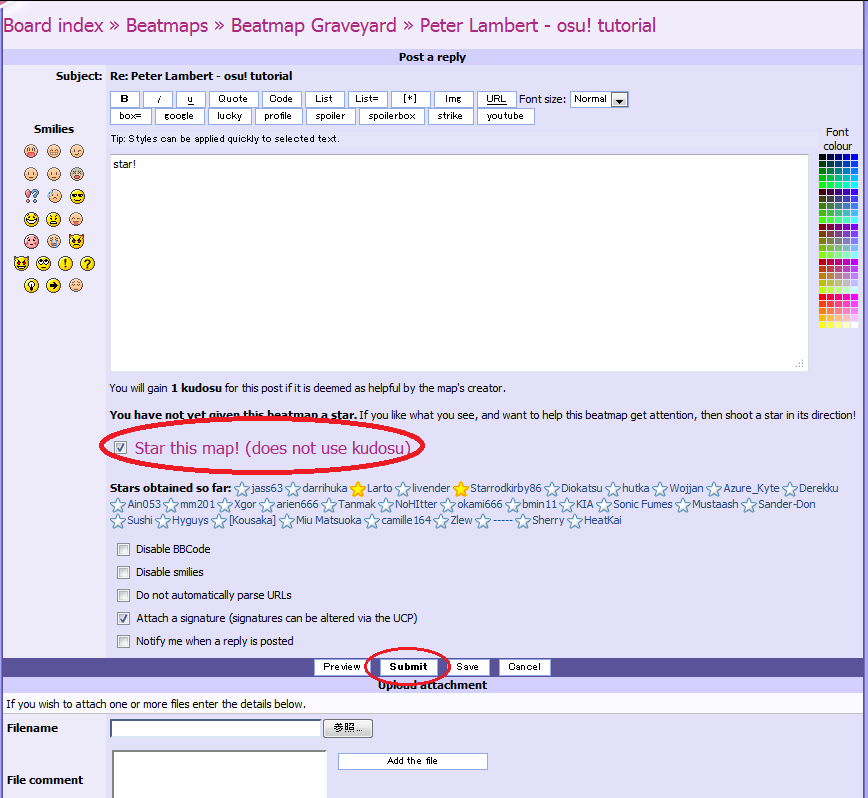Insert the pink blushing smiley
868x798 pixels.
(31, 241)
